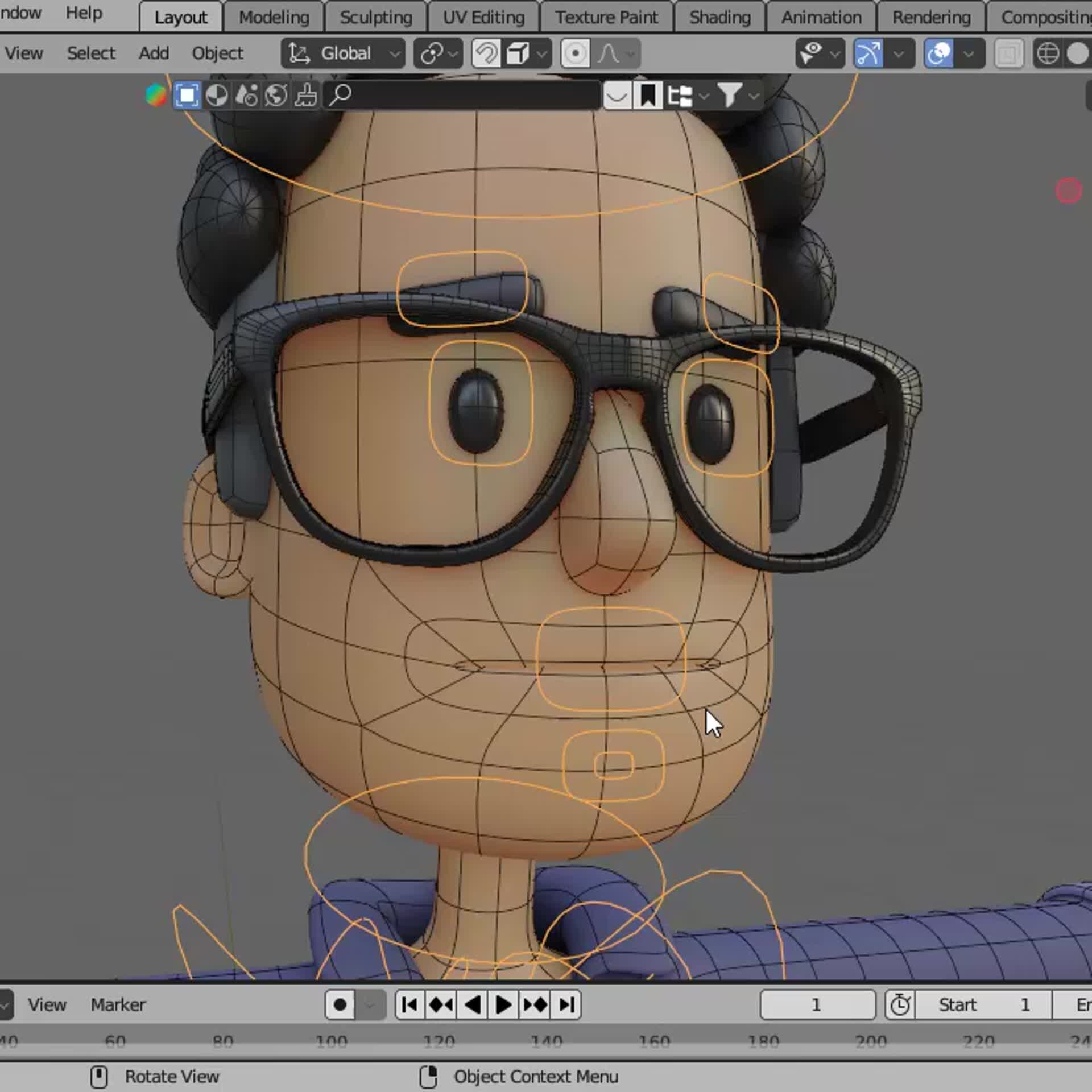
Task: Click the Show Gizmos icon
Action: click(868, 53)
